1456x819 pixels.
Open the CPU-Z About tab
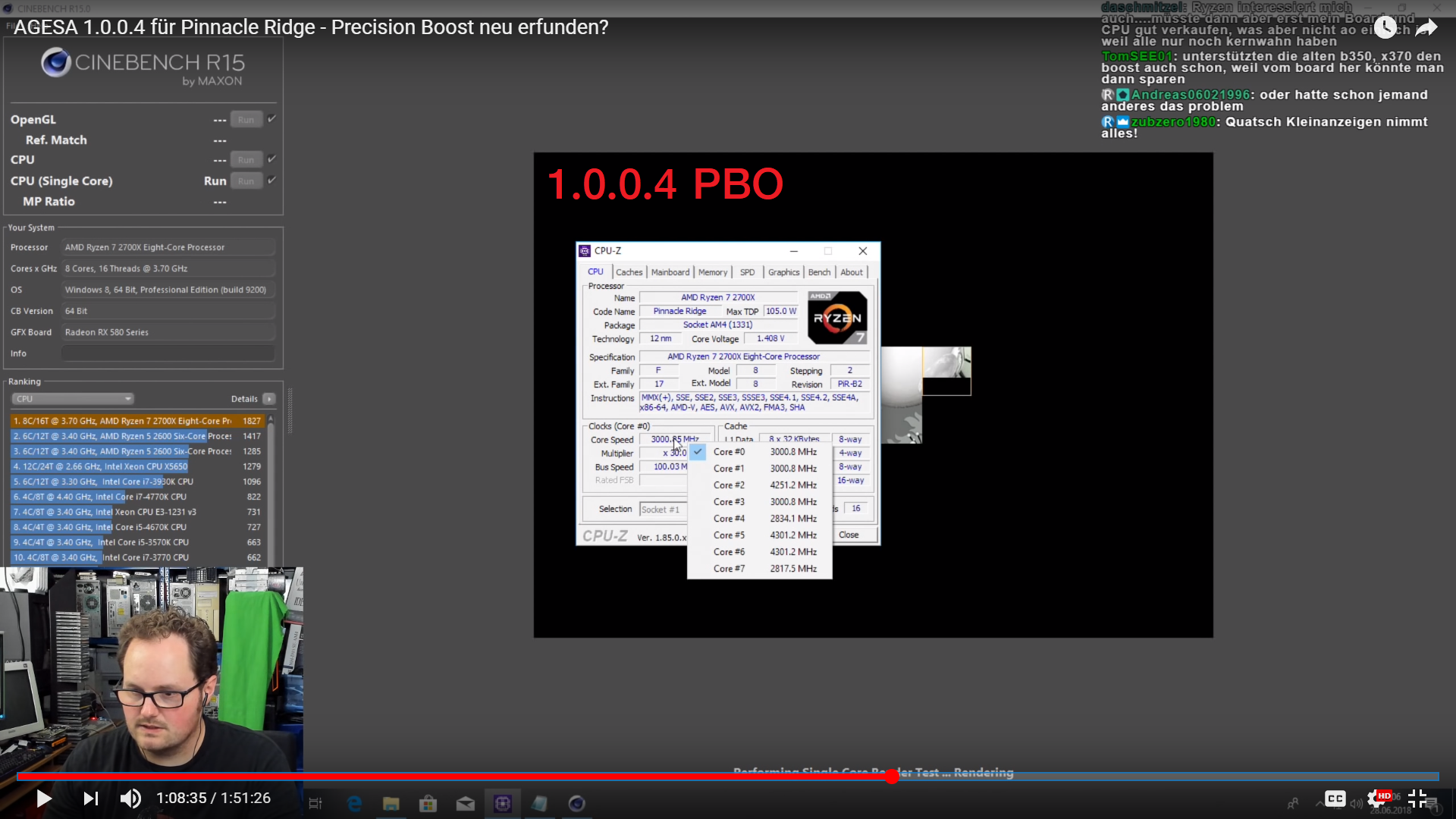pos(852,272)
